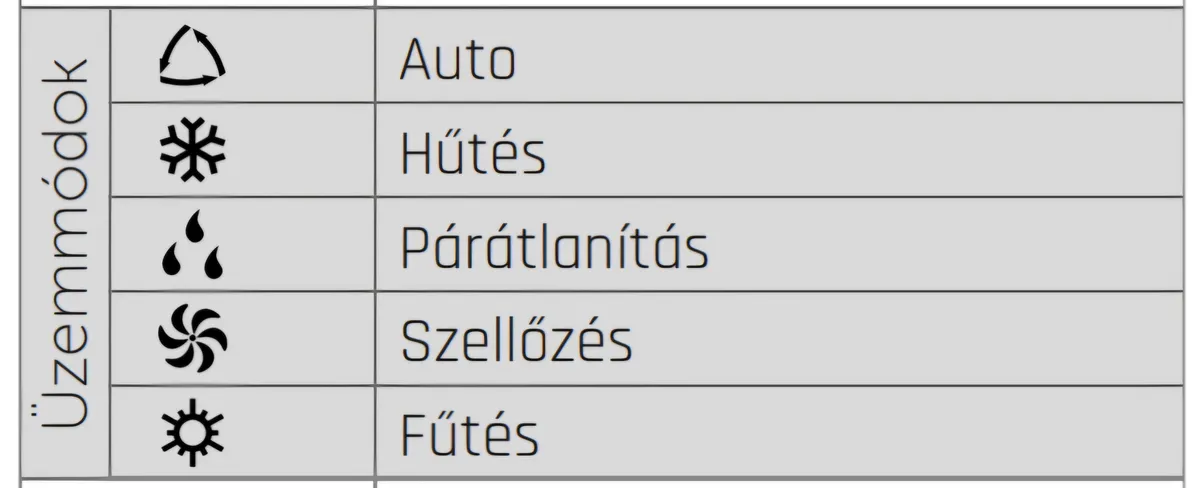Select the Szellőzés text label
The width and height of the screenshot is (1200, 488).
click(516, 341)
